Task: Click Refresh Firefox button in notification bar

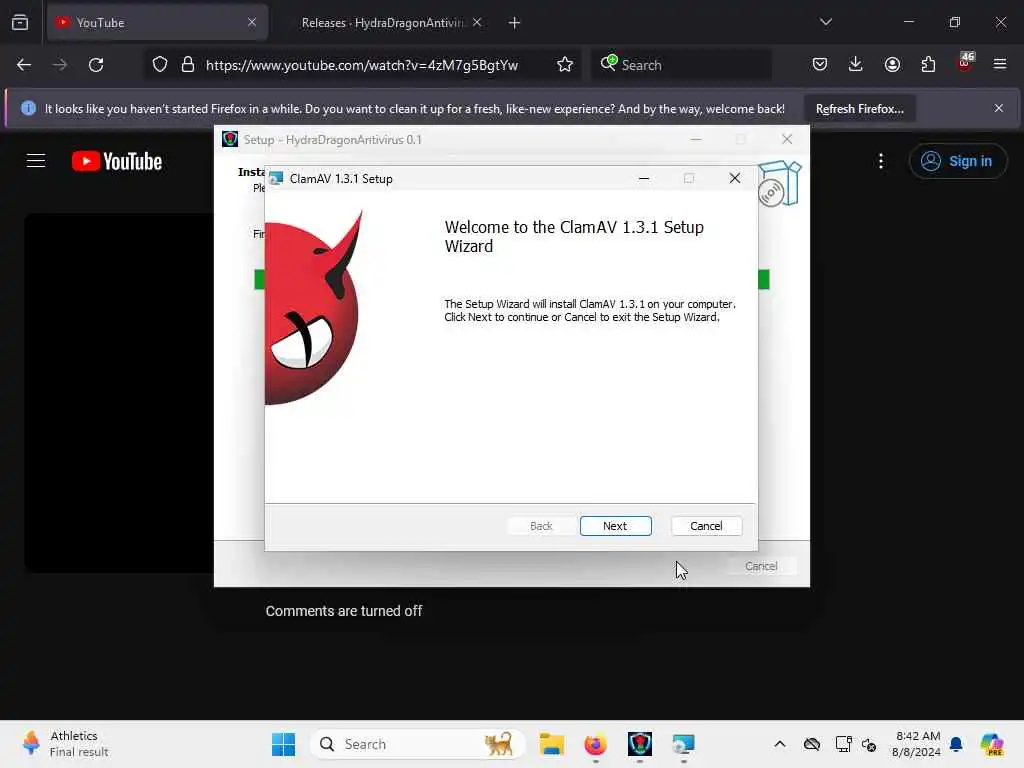Action: (x=859, y=108)
